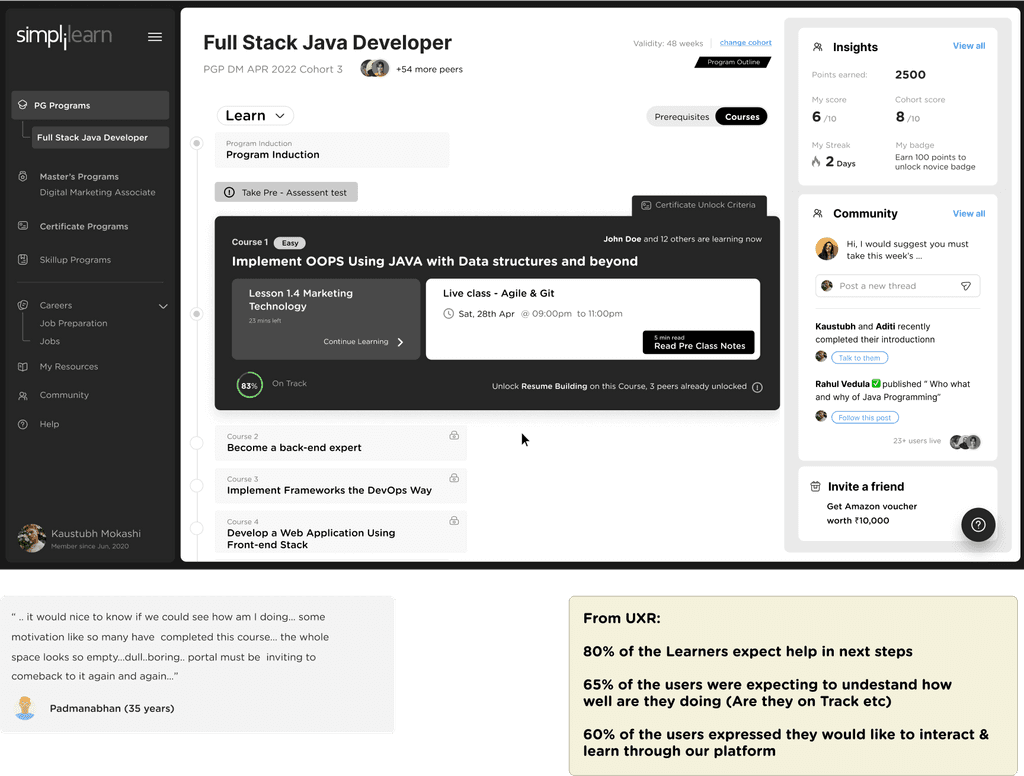The height and width of the screenshot is (776, 1024).
Task: Open Jobs under Careers
Action: pos(50,341)
